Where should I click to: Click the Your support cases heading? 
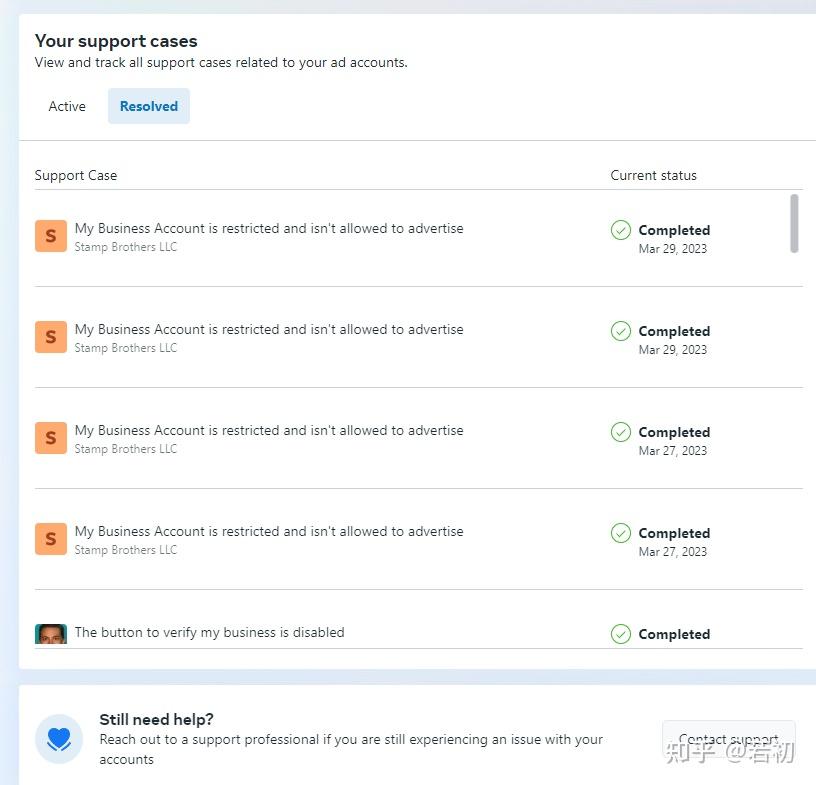pyautogui.click(x=116, y=41)
